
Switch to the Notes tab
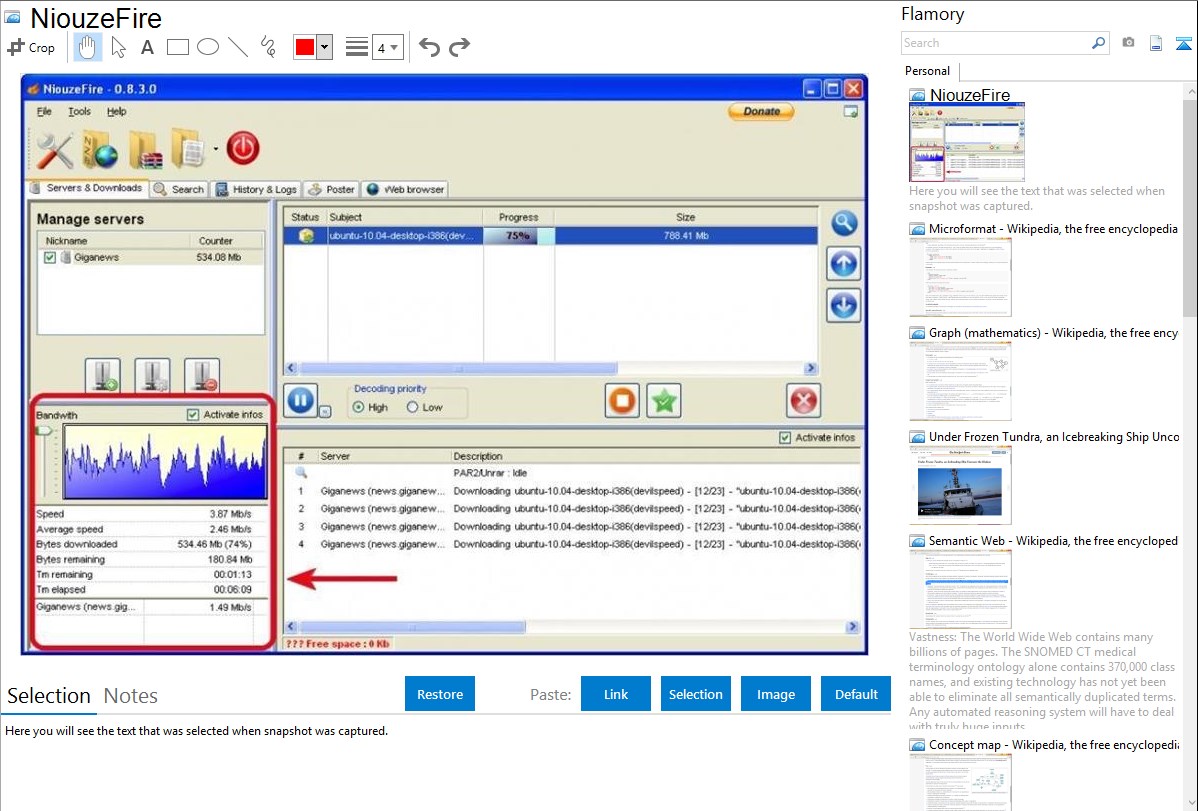click(x=131, y=696)
